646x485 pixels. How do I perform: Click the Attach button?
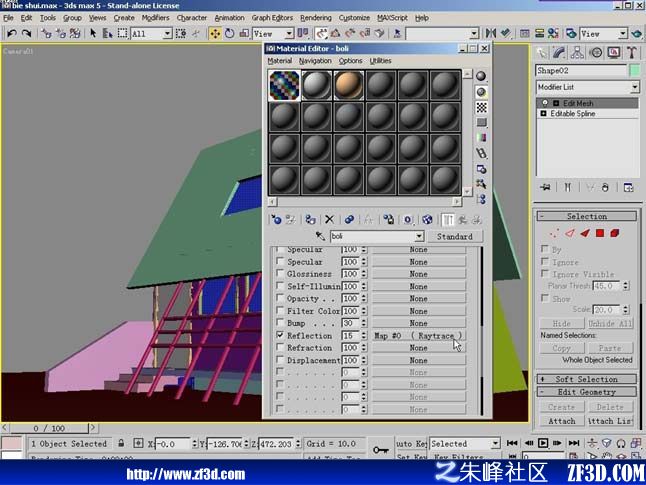click(x=562, y=421)
